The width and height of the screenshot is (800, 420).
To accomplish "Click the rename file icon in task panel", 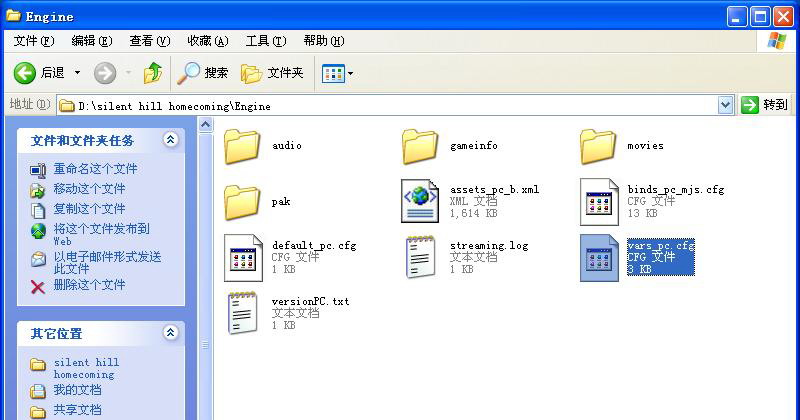I will click(38, 170).
